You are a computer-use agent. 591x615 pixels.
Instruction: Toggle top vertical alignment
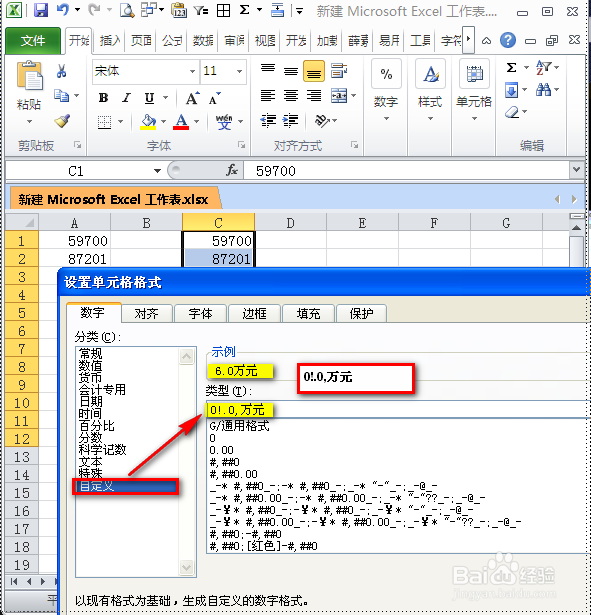point(268,69)
